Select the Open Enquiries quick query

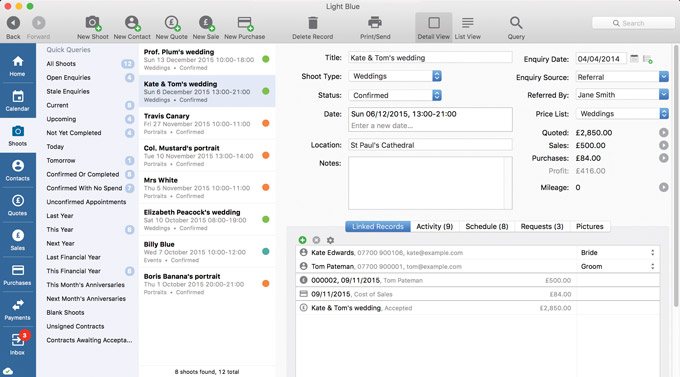(x=69, y=78)
